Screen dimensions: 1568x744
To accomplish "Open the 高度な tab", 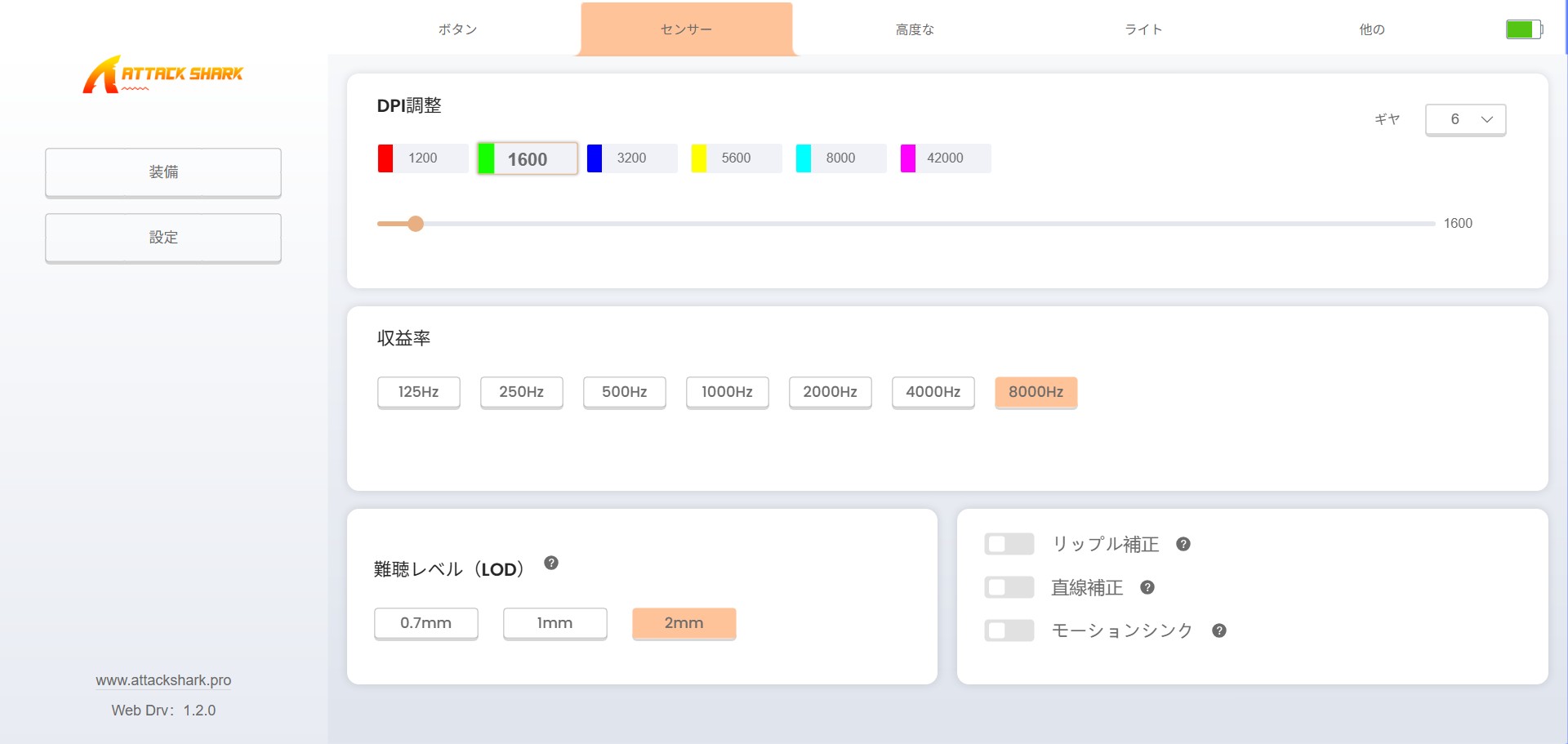I will pyautogui.click(x=915, y=29).
